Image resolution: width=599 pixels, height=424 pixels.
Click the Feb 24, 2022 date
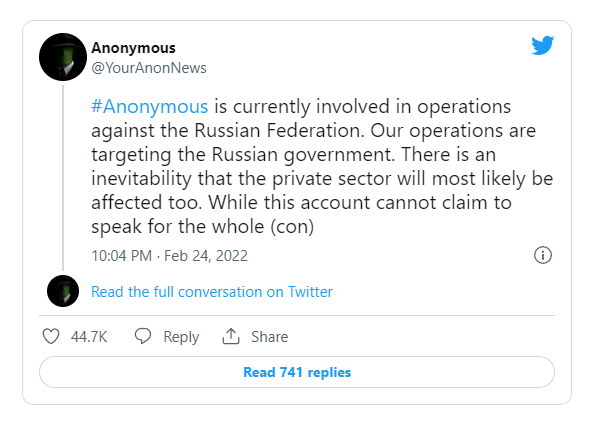(x=206, y=256)
